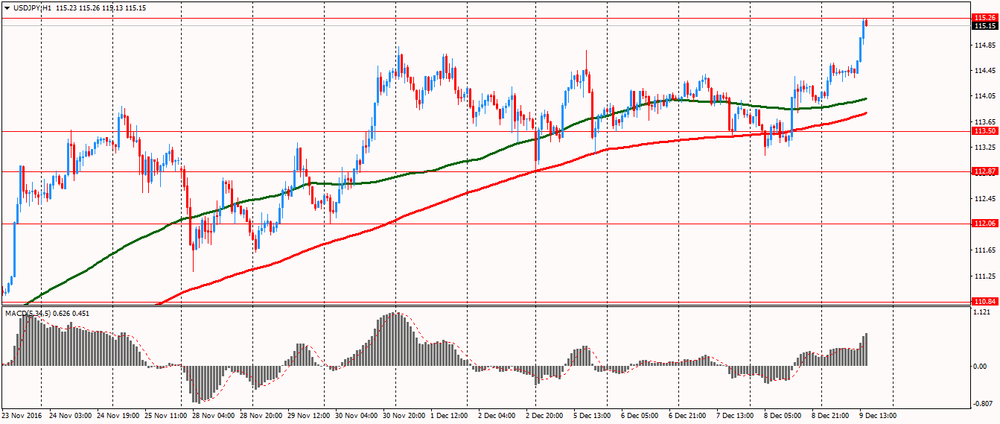Screen dimensions: 1000x424
Task: Click the red 112.06 price level label
Action: (985, 223)
